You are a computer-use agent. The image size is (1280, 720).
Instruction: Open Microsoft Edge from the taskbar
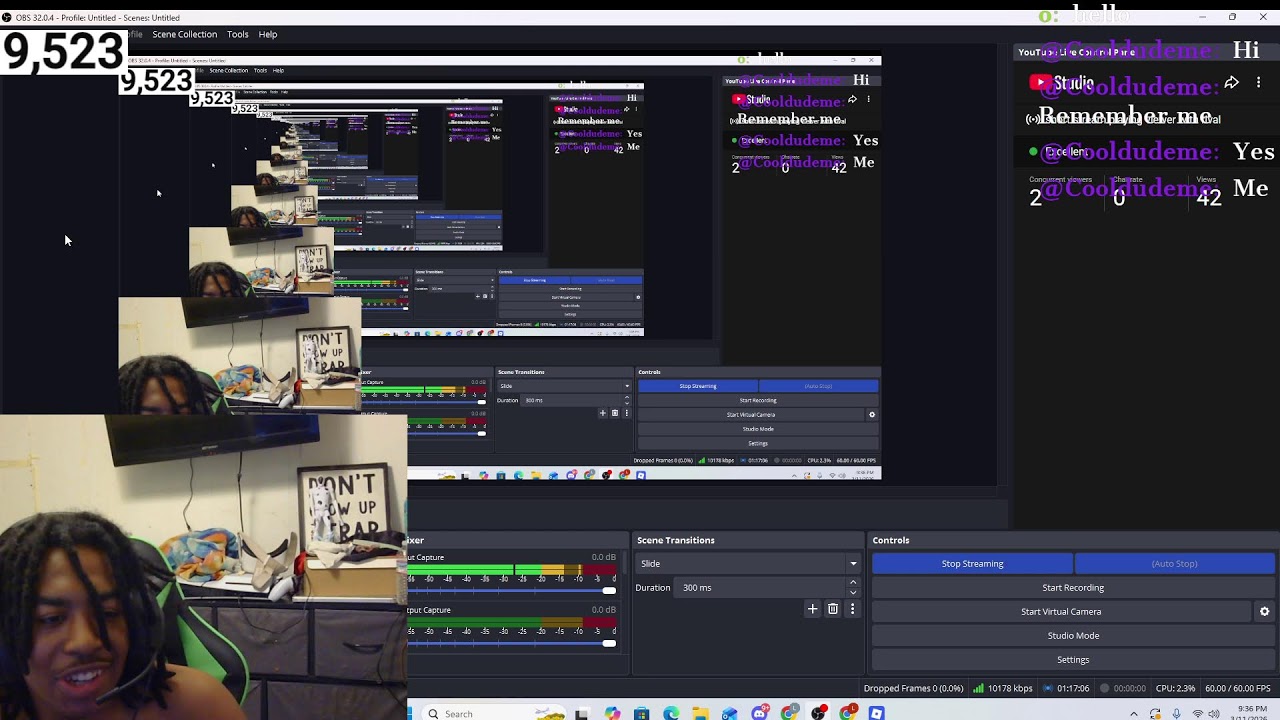coord(671,713)
